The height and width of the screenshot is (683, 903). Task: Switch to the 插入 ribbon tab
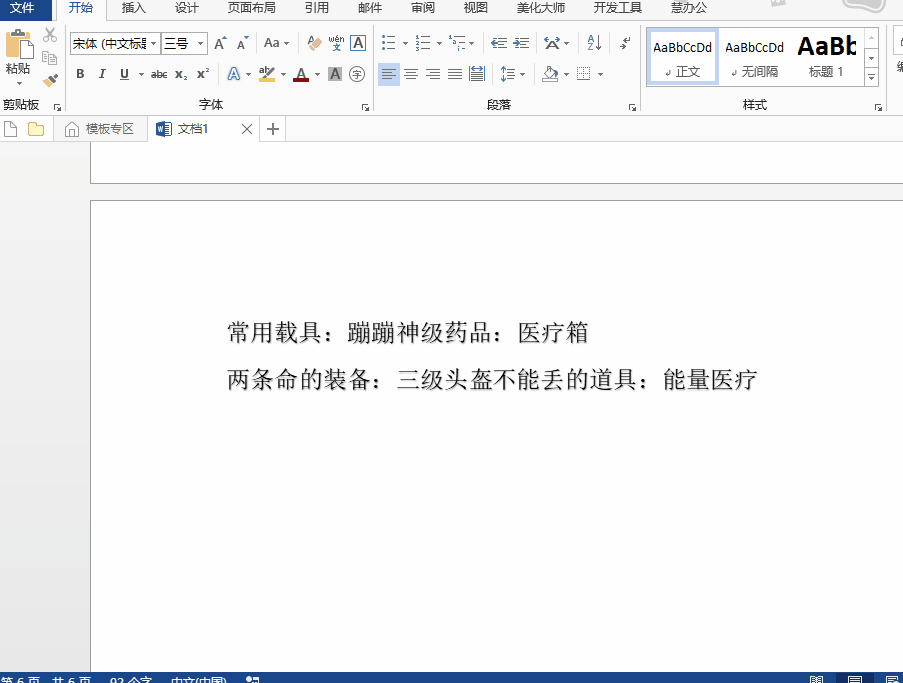(x=134, y=8)
